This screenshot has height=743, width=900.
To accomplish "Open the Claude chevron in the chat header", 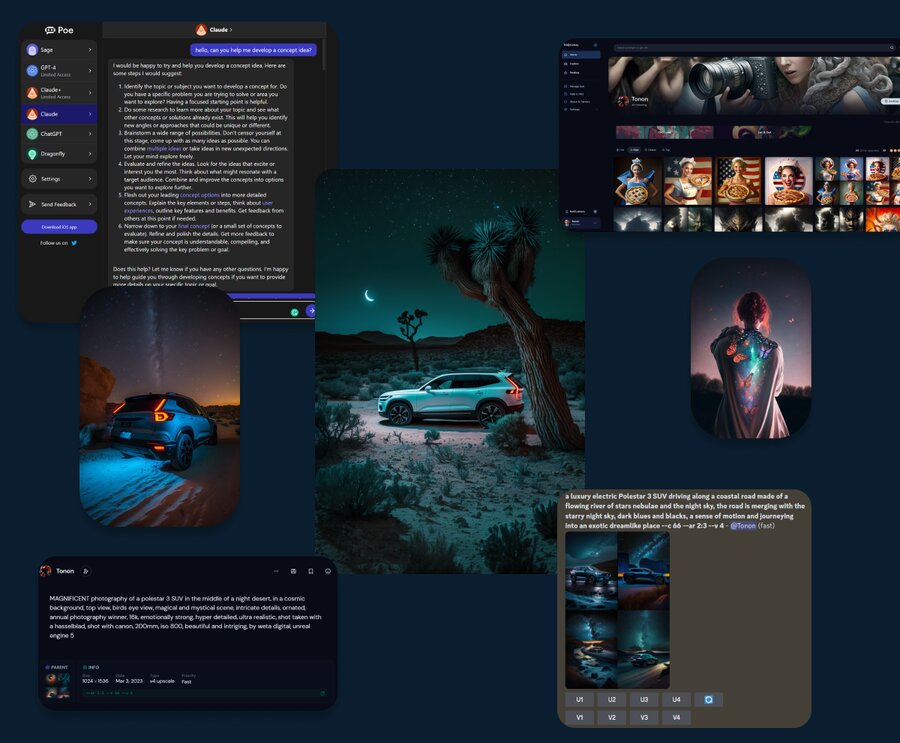I will pyautogui.click(x=231, y=30).
